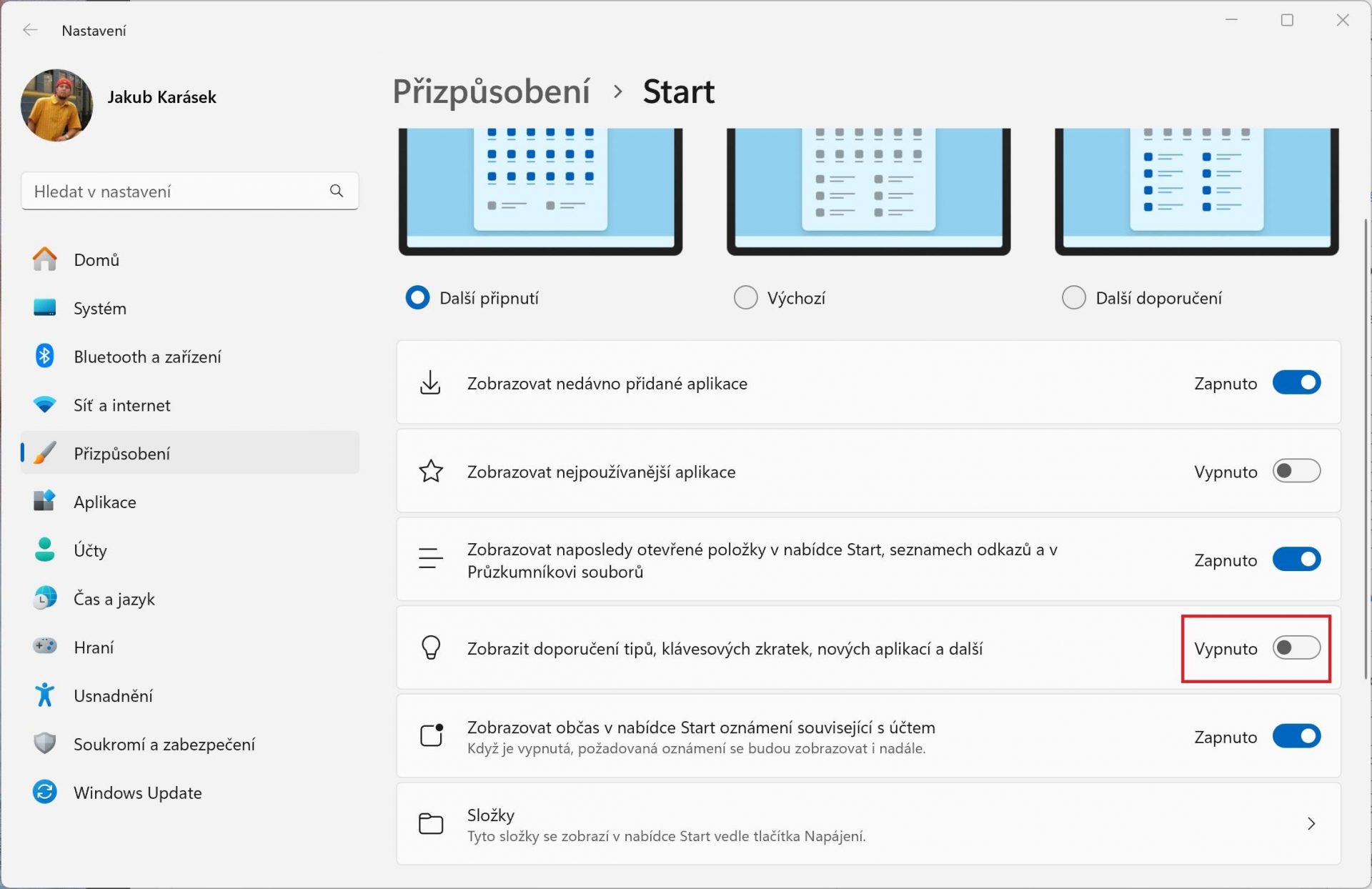Turn on tips and recommendations toggle
The image size is (1372, 889).
pos(1296,648)
